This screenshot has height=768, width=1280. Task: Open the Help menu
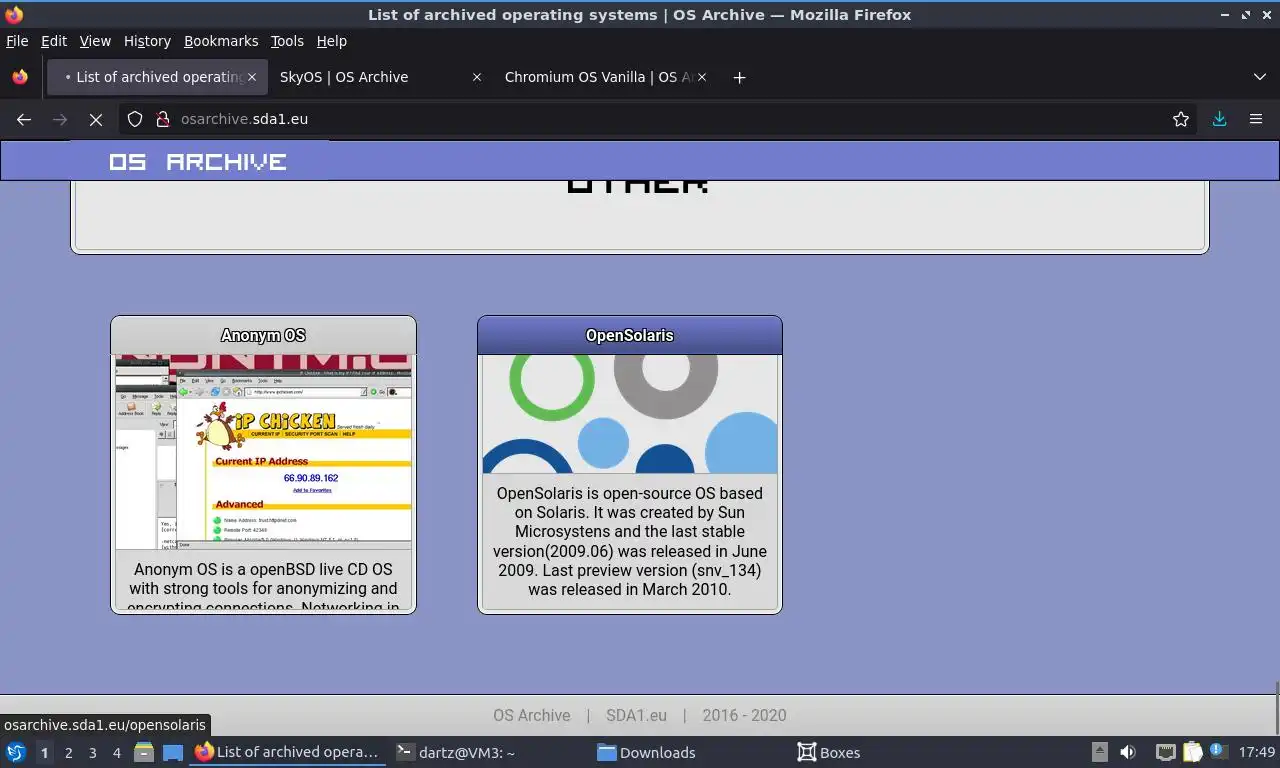click(x=332, y=41)
